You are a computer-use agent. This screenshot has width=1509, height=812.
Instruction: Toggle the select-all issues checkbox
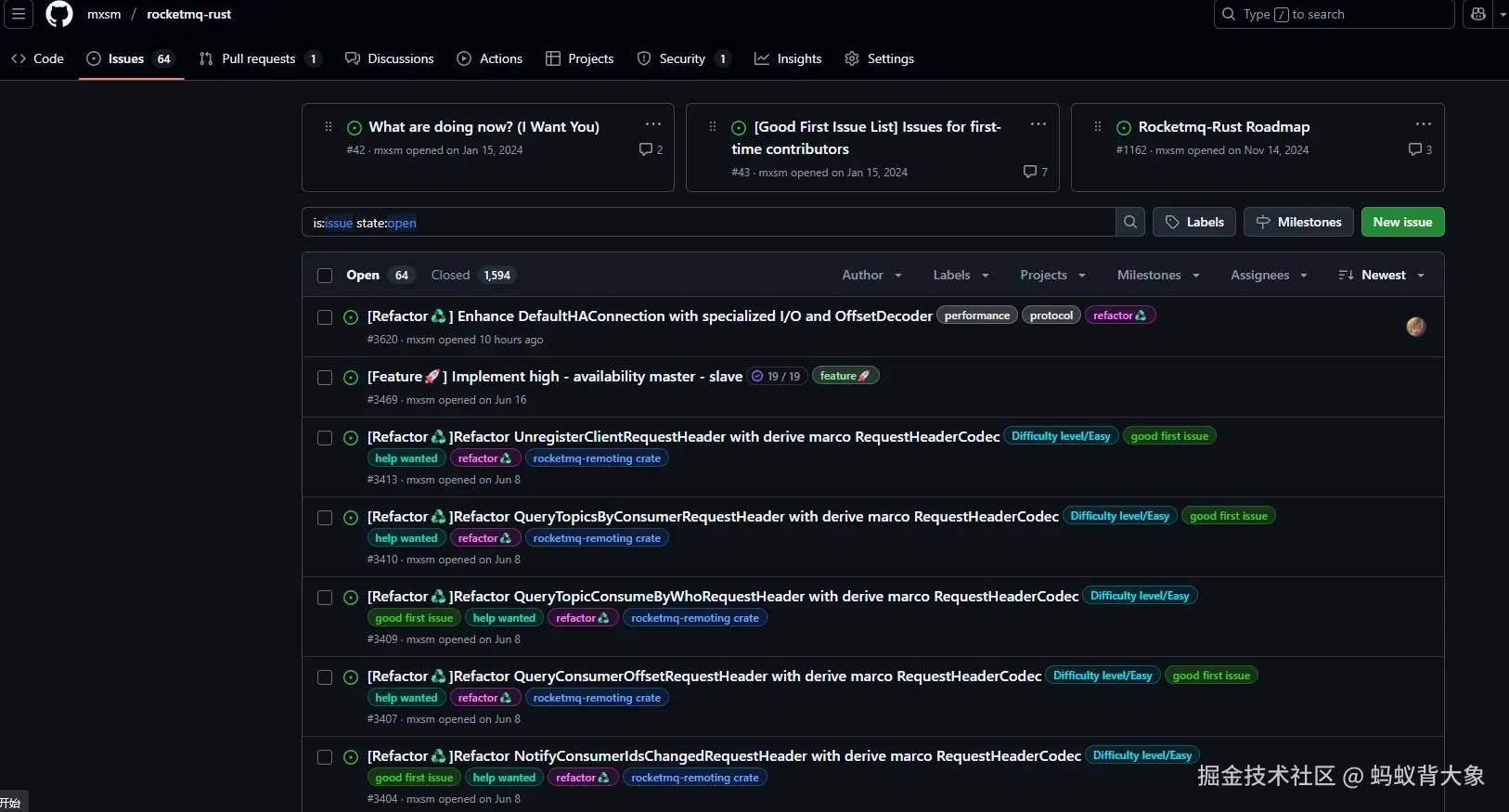coord(325,276)
